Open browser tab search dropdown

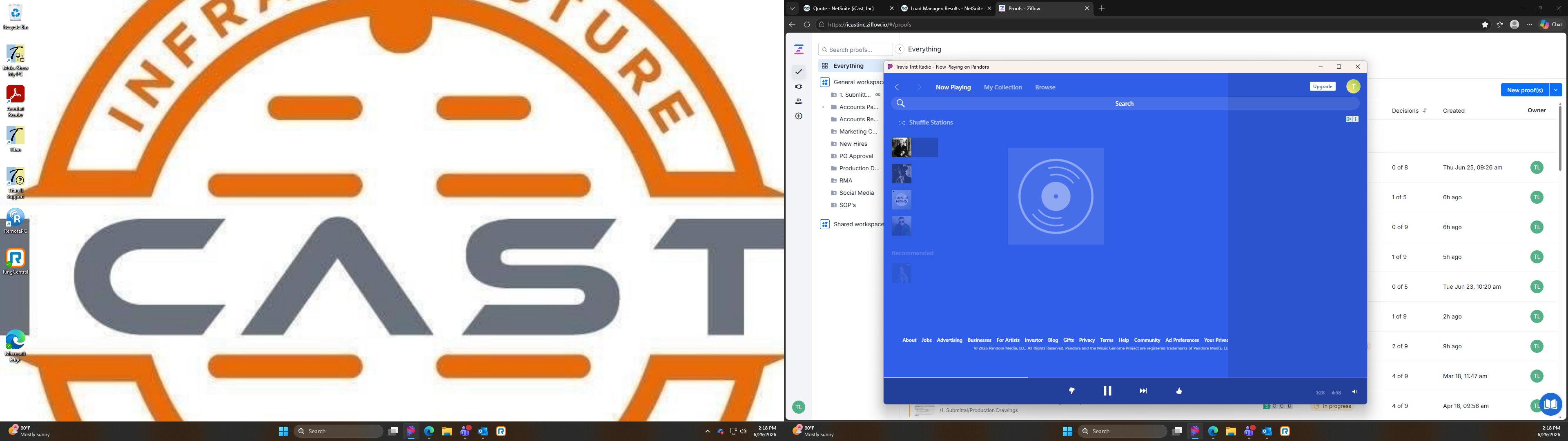coord(792,9)
